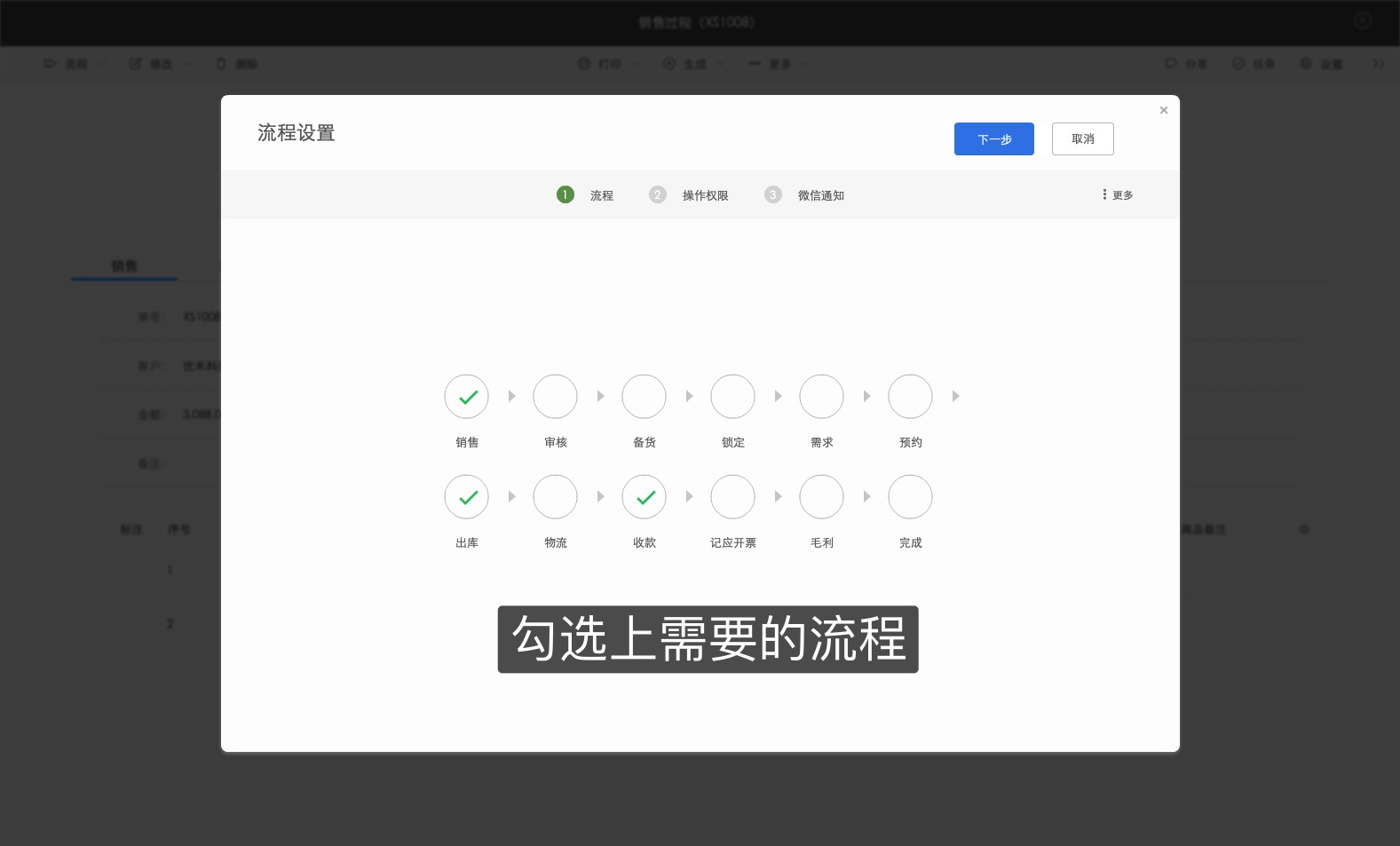The width and height of the screenshot is (1400, 846).
Task: Open 流程 dropdown in background toolbar
Action: [75, 64]
